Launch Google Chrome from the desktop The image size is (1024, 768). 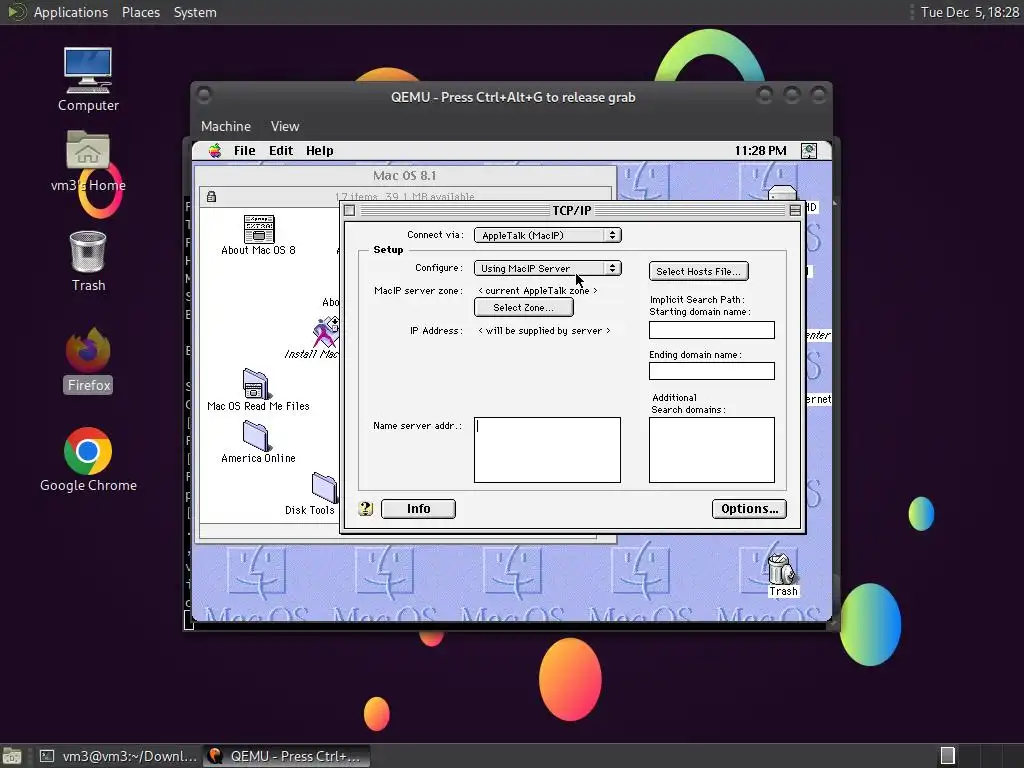[88, 451]
